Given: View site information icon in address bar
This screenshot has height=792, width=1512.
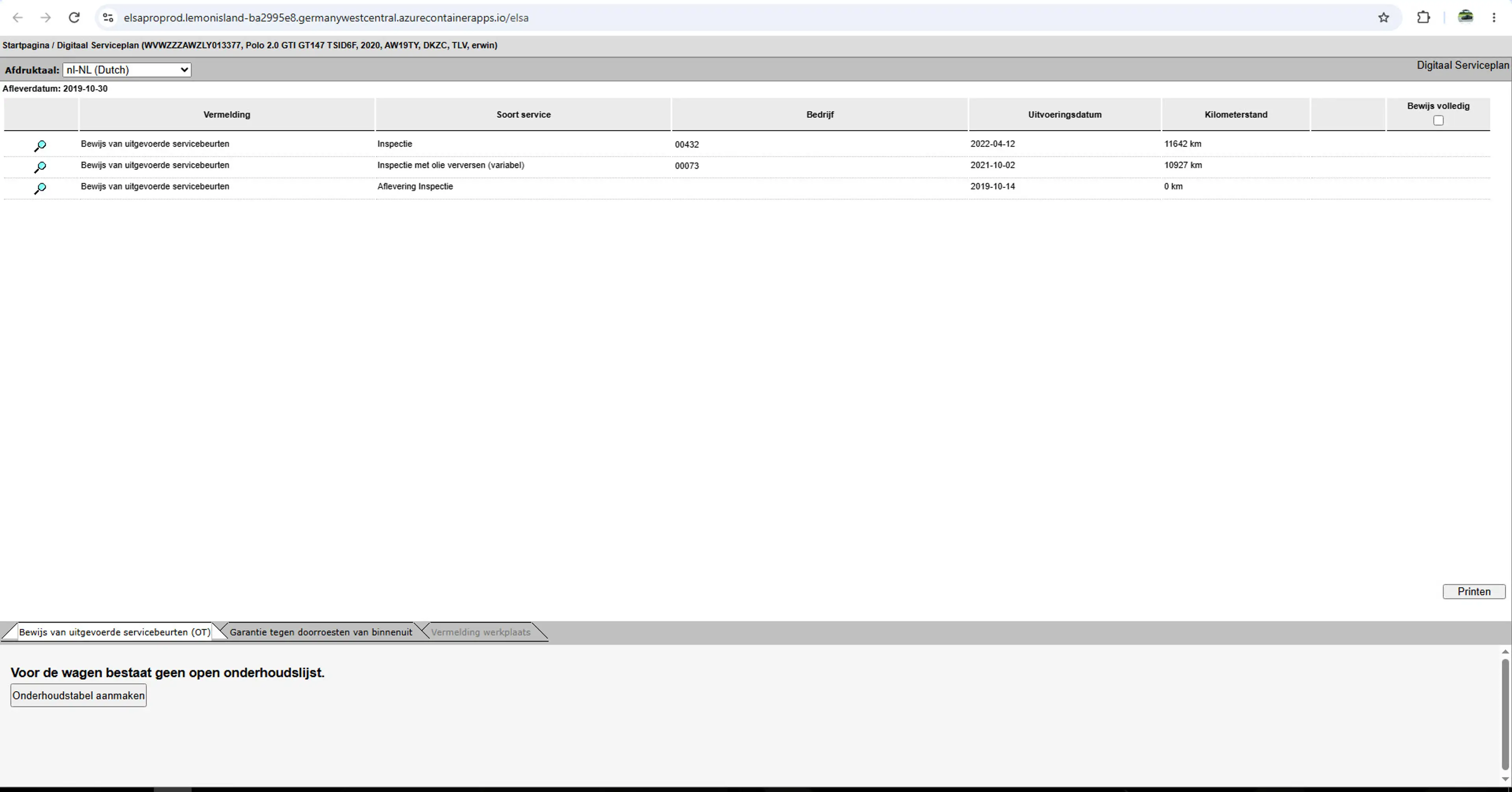Looking at the screenshot, I should 108,18.
